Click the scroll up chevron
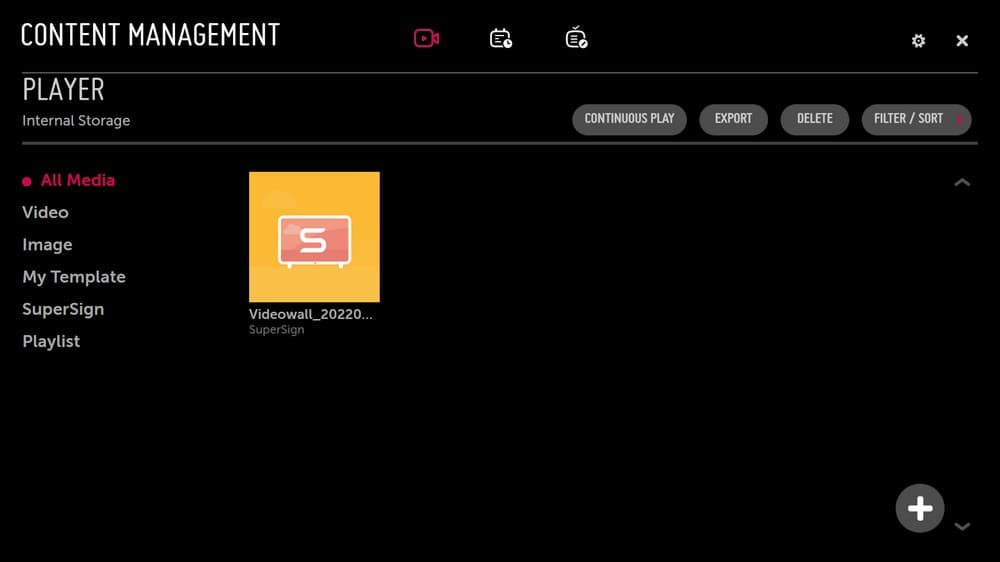This screenshot has width=1000, height=562. 962,182
